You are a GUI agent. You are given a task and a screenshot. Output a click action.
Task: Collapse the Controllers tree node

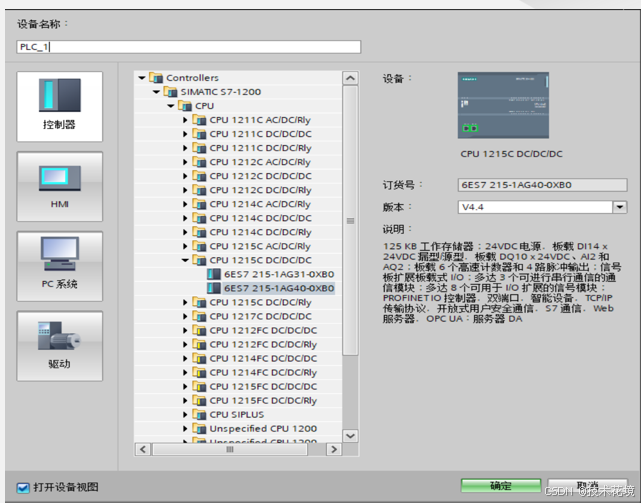pos(142,78)
